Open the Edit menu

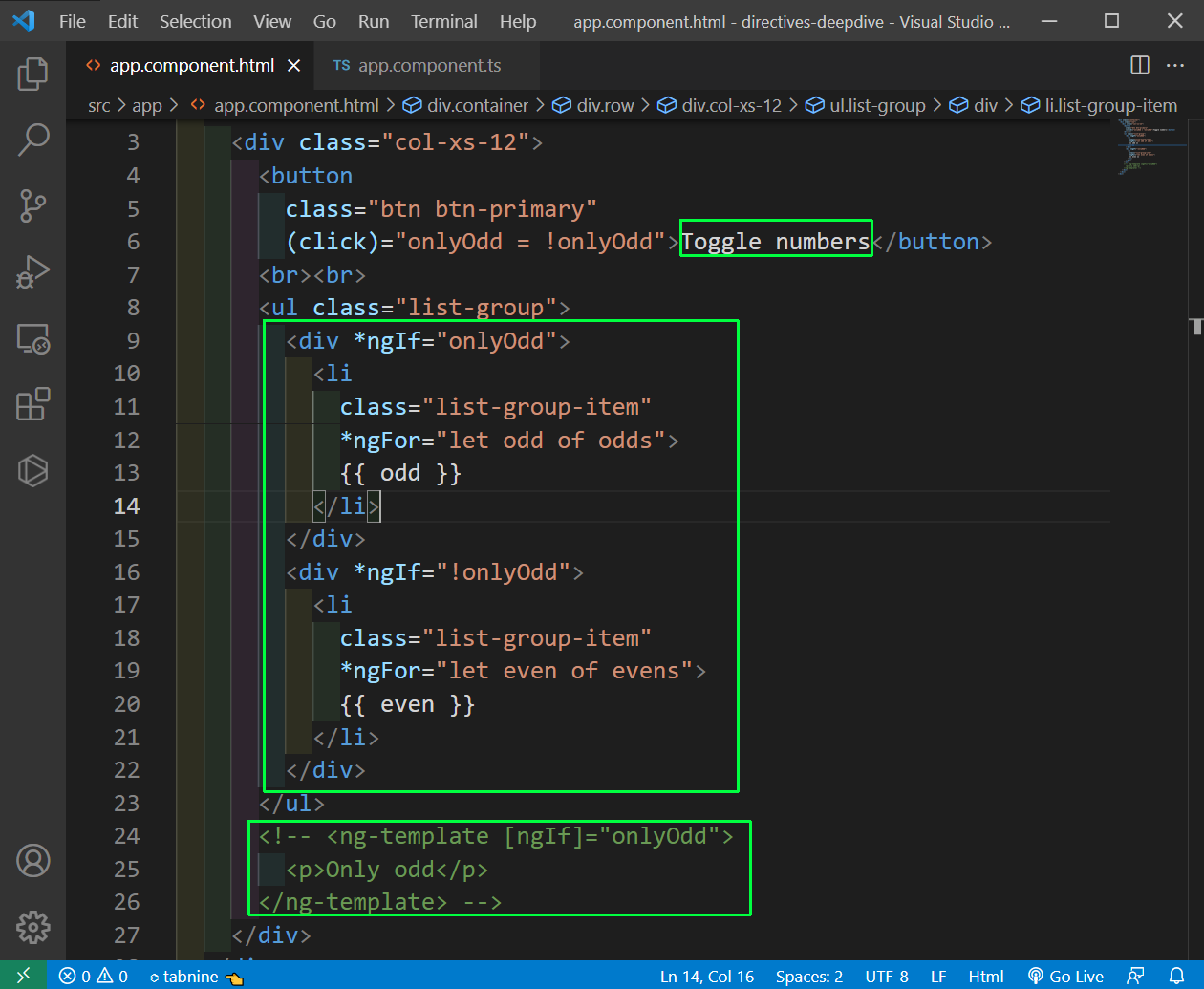pos(122,21)
